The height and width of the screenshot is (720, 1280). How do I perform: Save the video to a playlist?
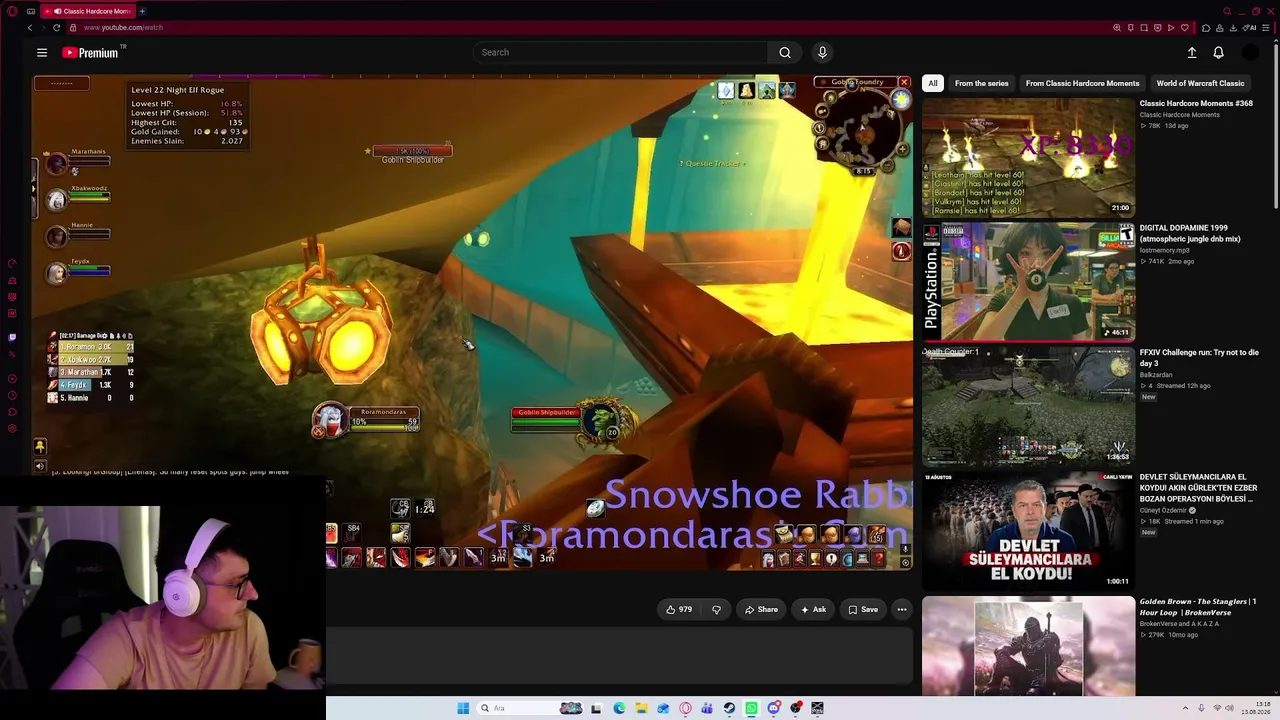(x=863, y=609)
